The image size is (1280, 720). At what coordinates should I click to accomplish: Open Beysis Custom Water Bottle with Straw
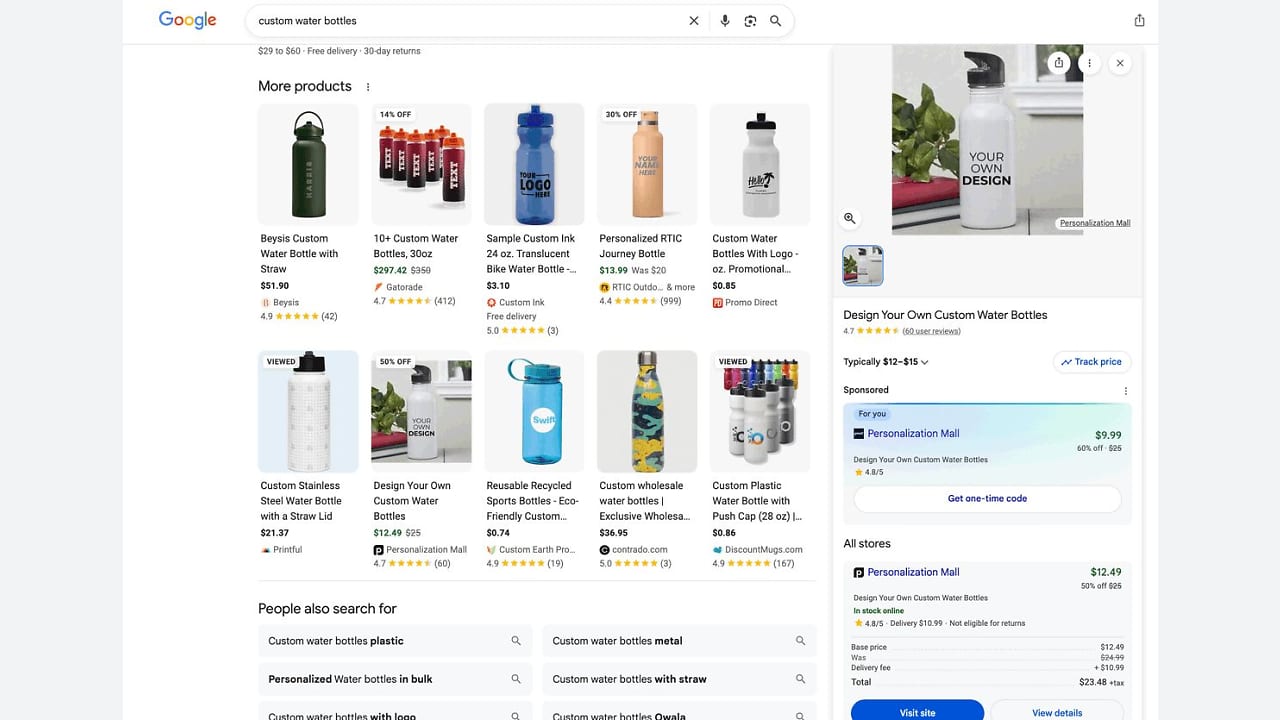point(308,212)
